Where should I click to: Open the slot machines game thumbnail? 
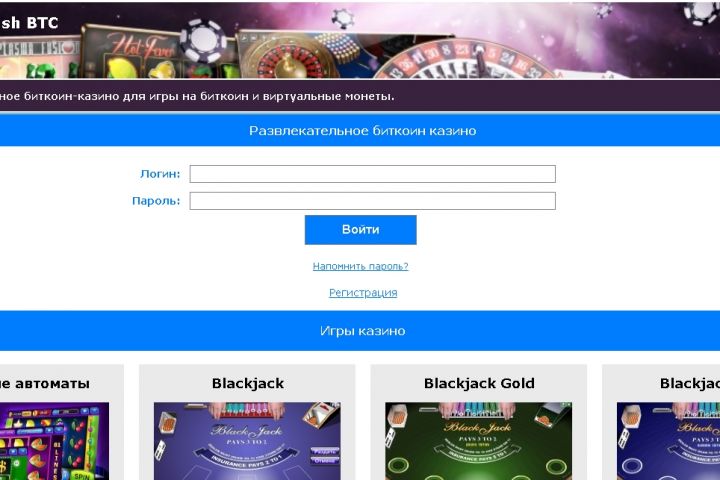pyautogui.click(x=54, y=441)
